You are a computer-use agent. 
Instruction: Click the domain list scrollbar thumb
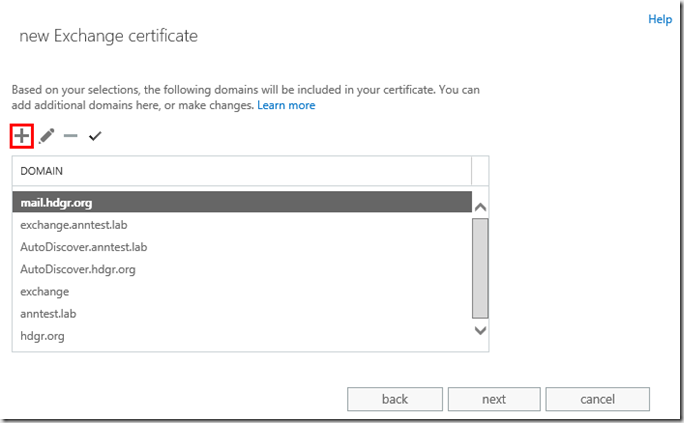pyautogui.click(x=479, y=266)
